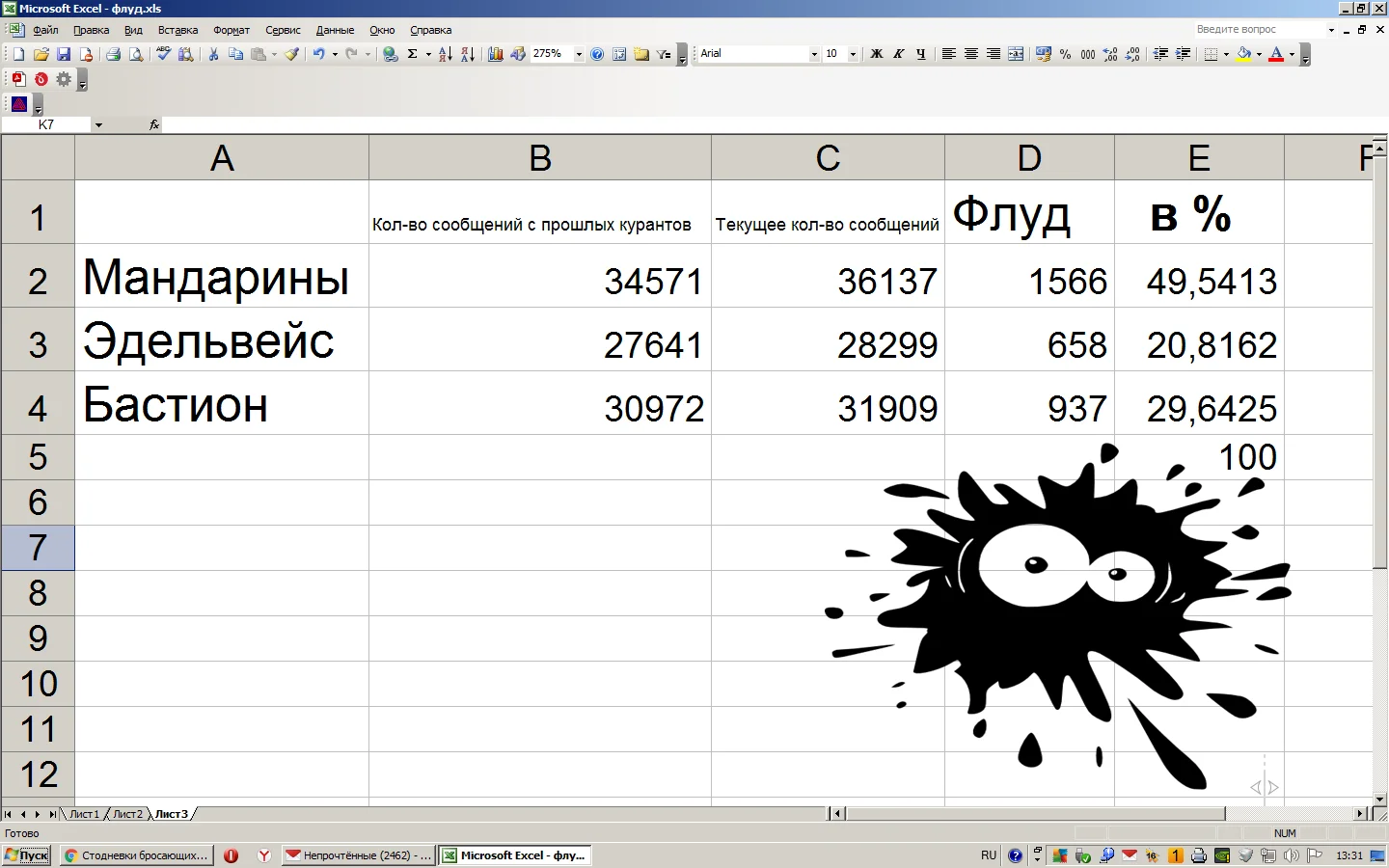Toggle bold (Ж) formatting

(x=877, y=55)
